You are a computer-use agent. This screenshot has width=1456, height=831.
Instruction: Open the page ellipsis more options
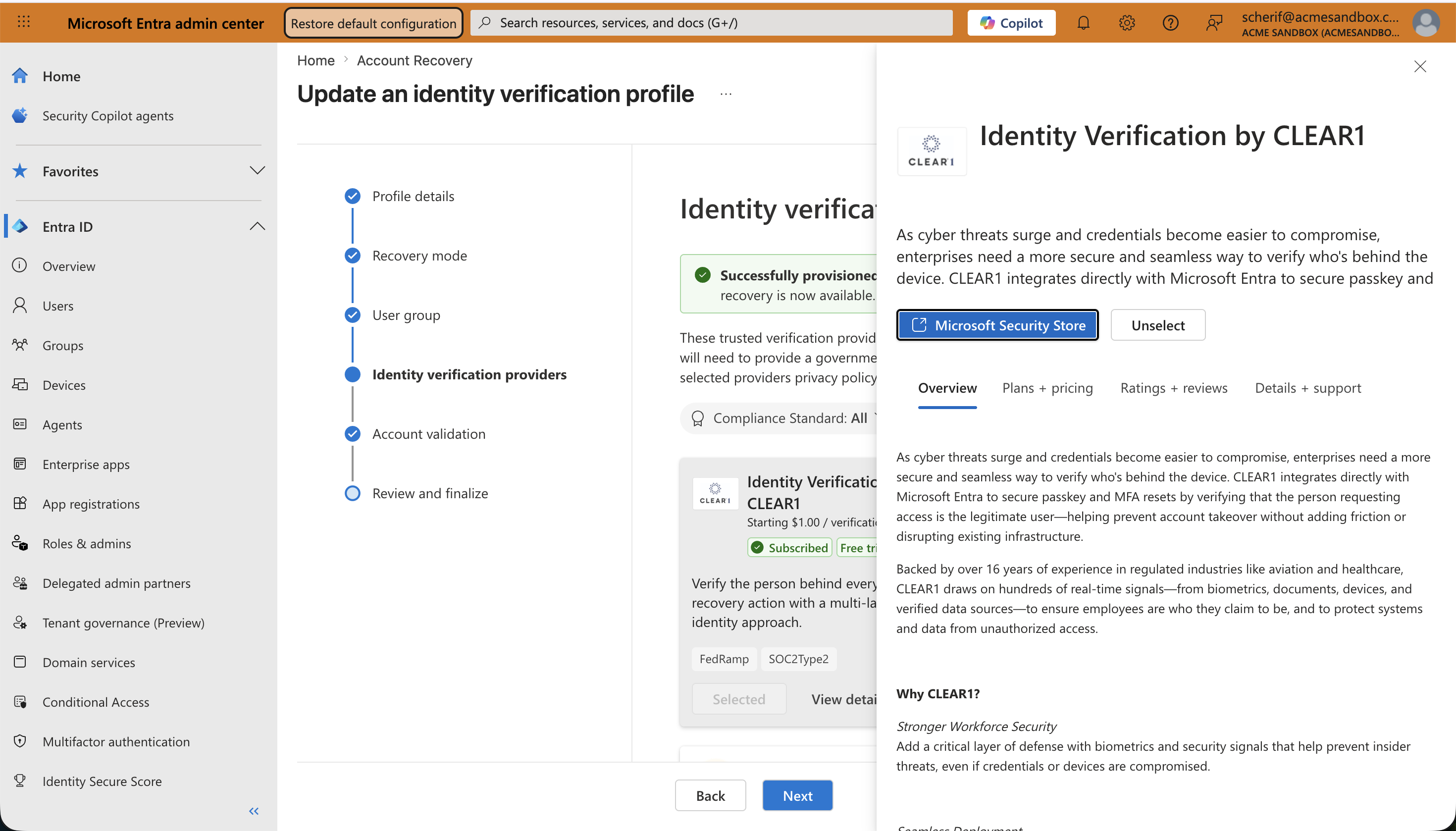point(726,94)
